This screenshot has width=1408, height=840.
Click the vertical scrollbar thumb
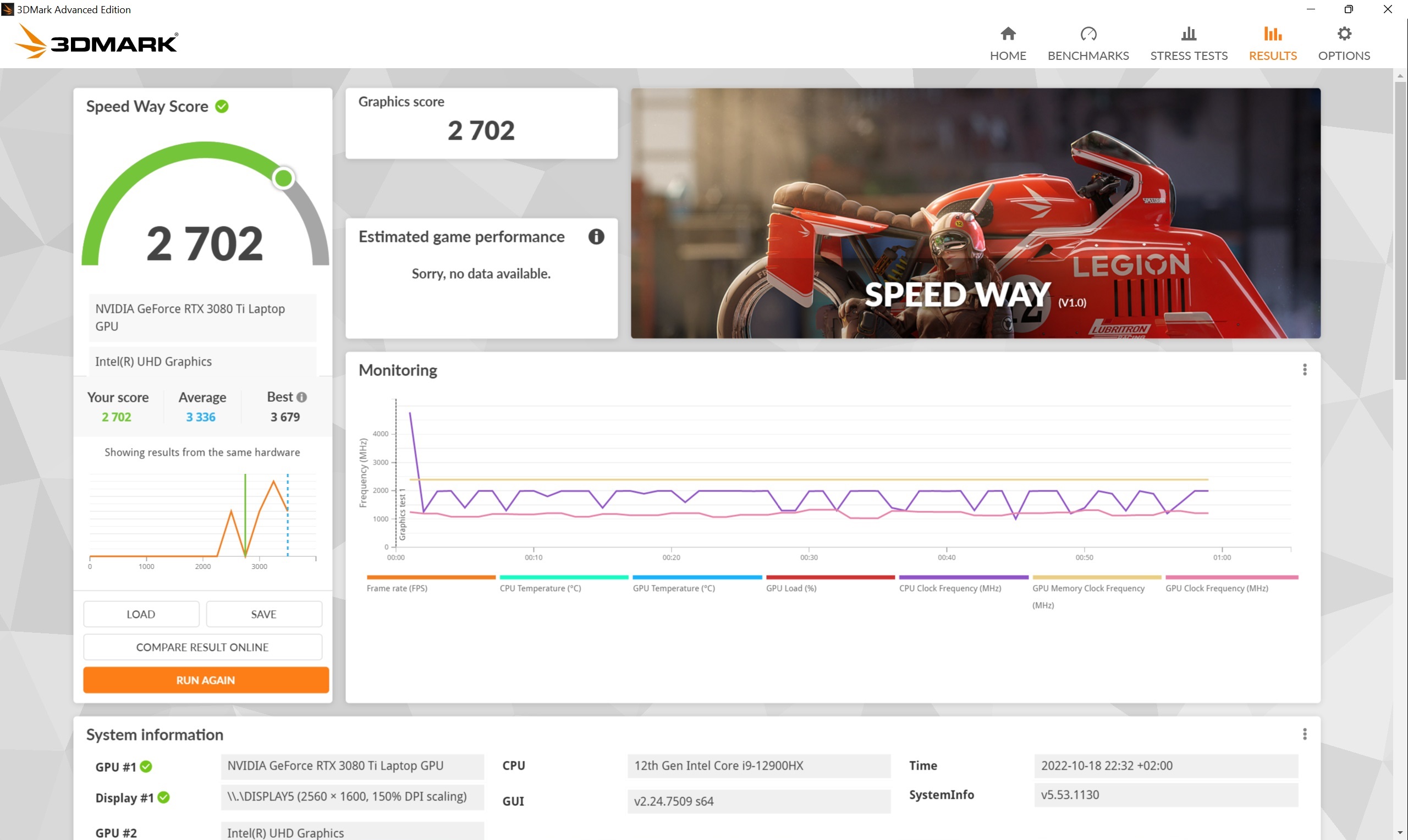coord(1400,231)
